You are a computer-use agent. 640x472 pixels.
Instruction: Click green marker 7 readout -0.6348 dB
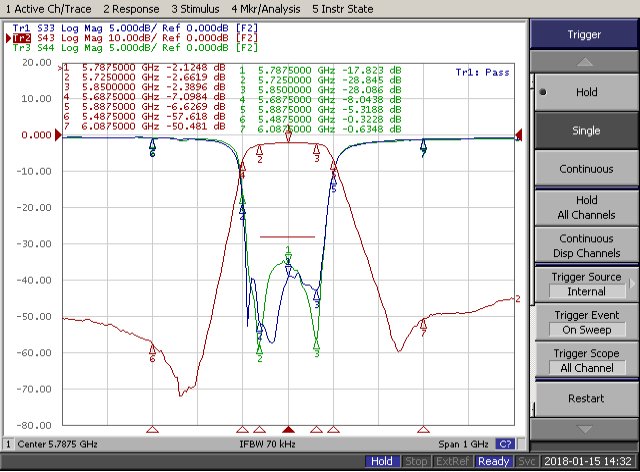tap(320, 129)
